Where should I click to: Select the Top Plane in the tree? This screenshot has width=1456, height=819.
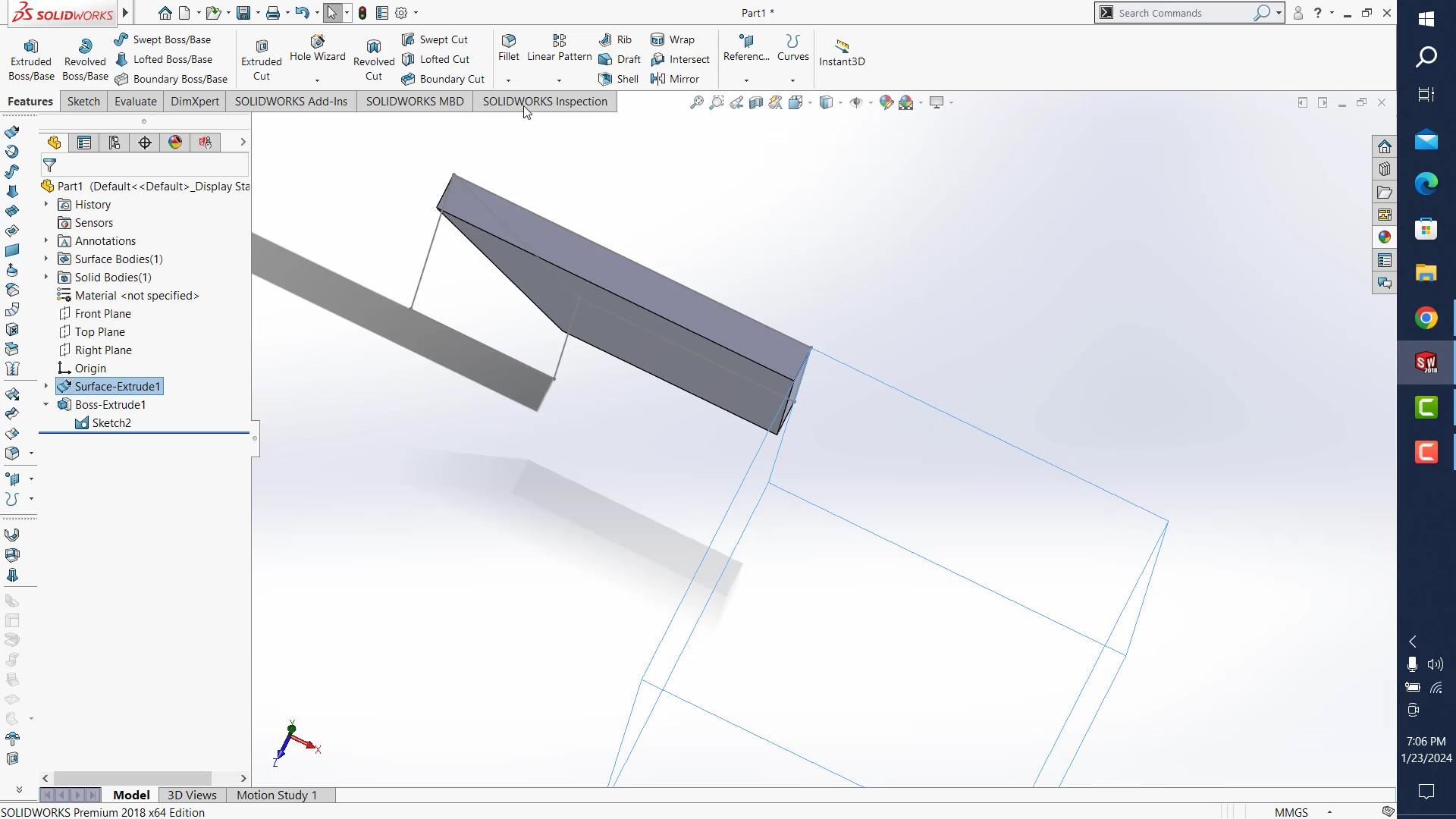(99, 331)
